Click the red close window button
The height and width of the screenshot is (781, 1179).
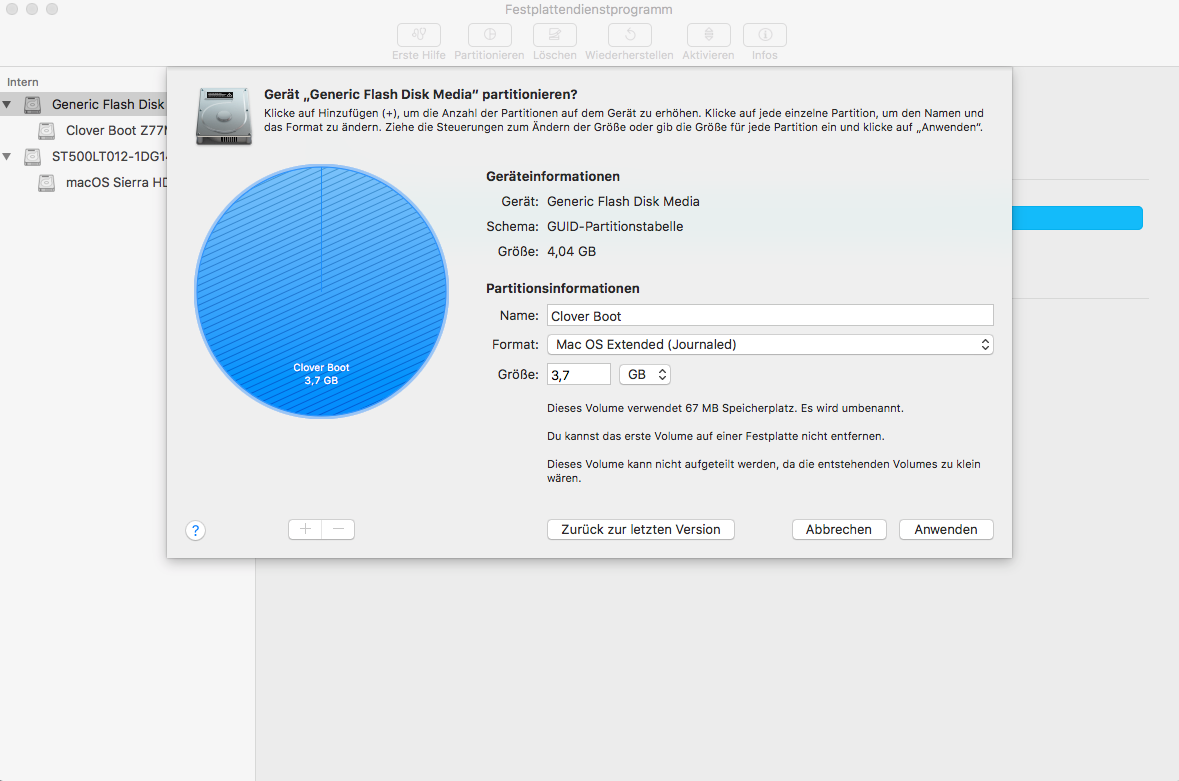(12, 9)
